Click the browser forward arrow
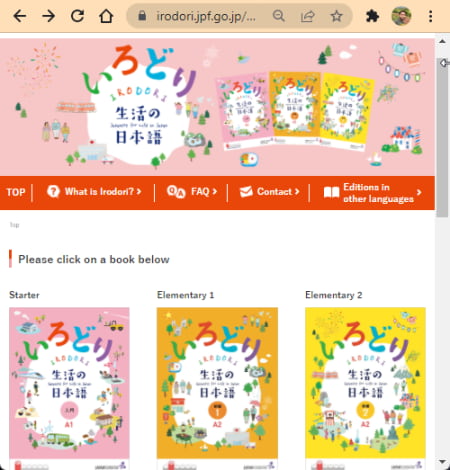450x470 pixels. [x=49, y=16]
